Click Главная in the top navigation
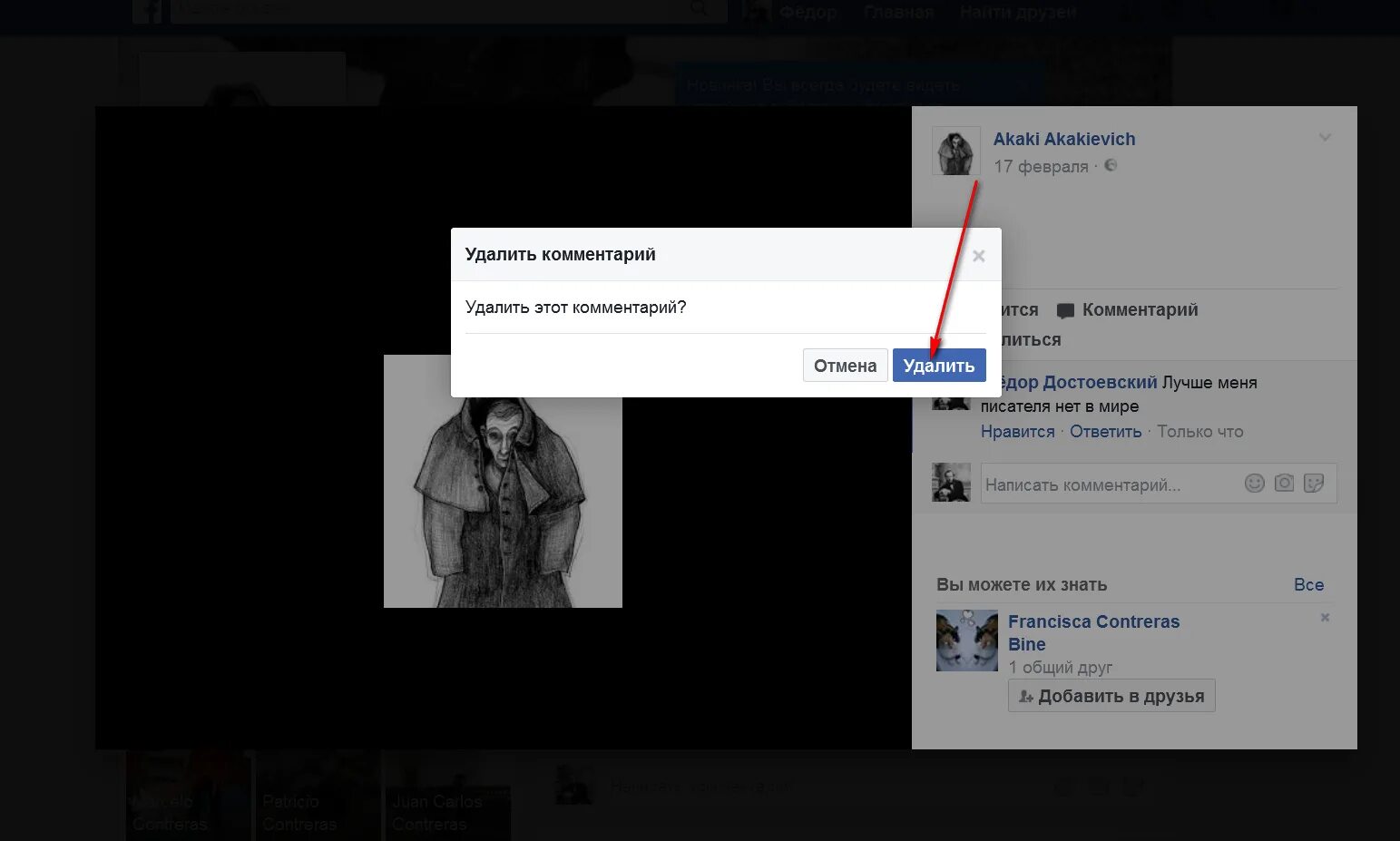The height and width of the screenshot is (841, 1400). click(x=898, y=12)
